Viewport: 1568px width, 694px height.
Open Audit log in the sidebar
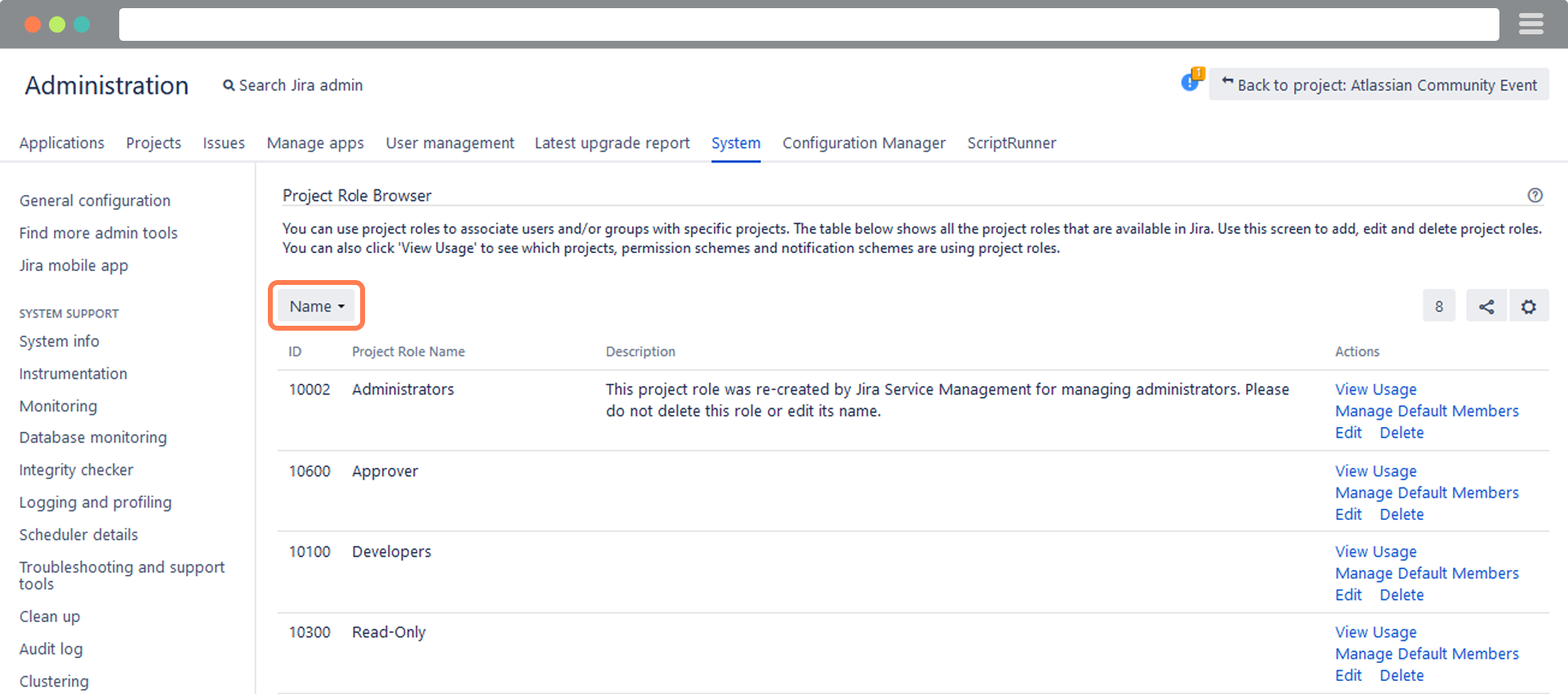tap(51, 649)
